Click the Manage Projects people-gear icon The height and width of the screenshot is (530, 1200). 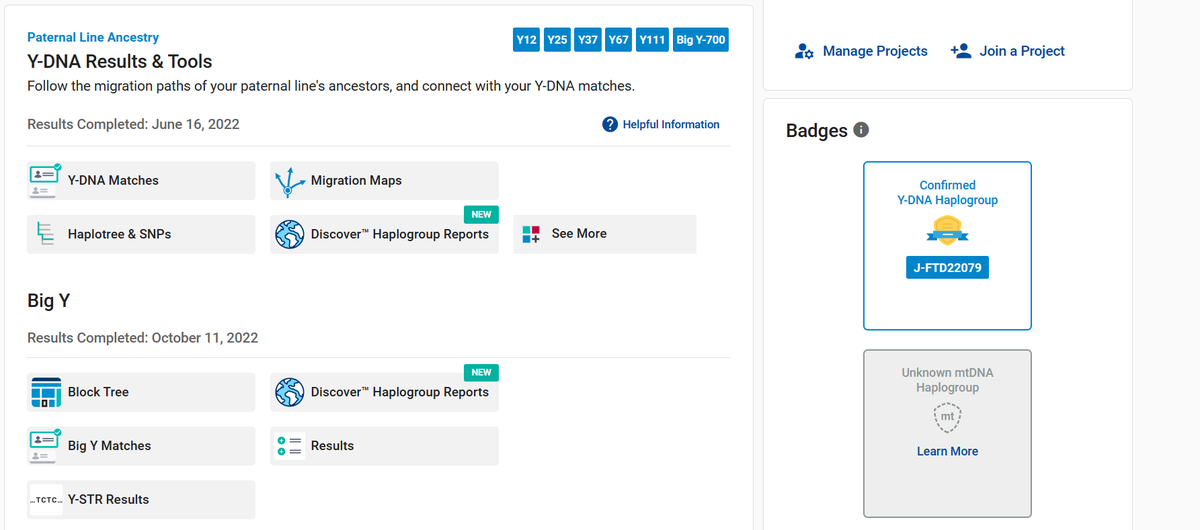[804, 51]
